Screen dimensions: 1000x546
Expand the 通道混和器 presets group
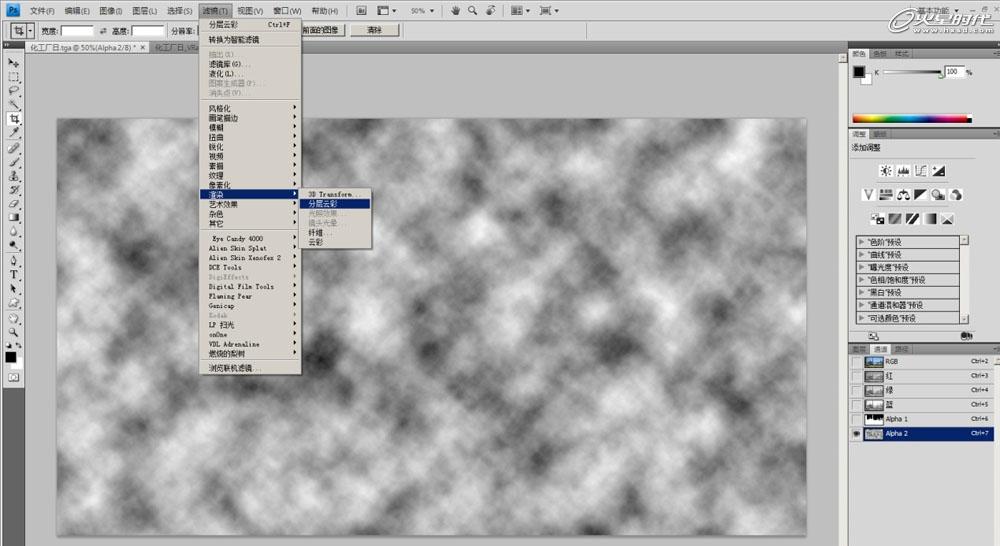tap(861, 305)
